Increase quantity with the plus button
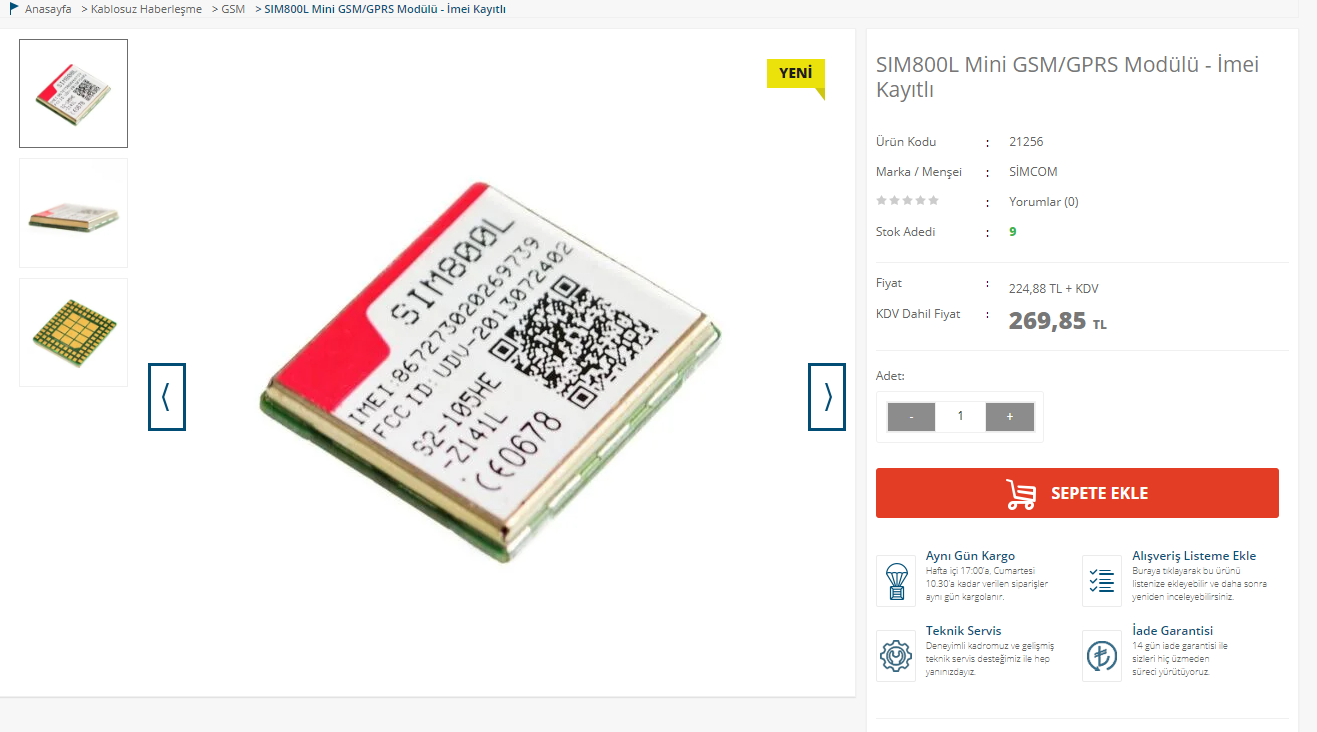 click(1010, 416)
